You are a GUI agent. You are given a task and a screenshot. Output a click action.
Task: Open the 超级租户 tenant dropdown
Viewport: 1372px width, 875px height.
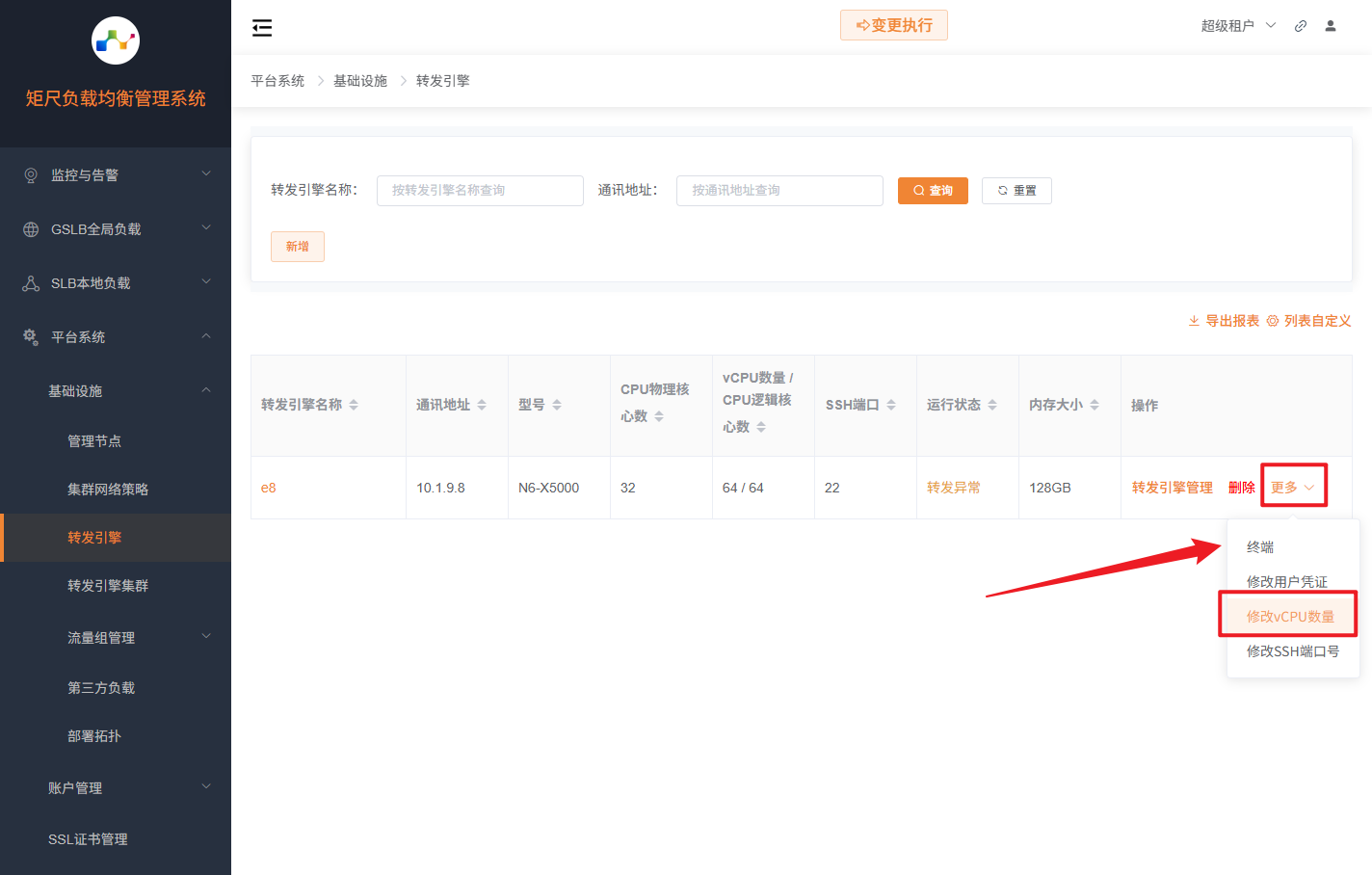coord(1236,26)
